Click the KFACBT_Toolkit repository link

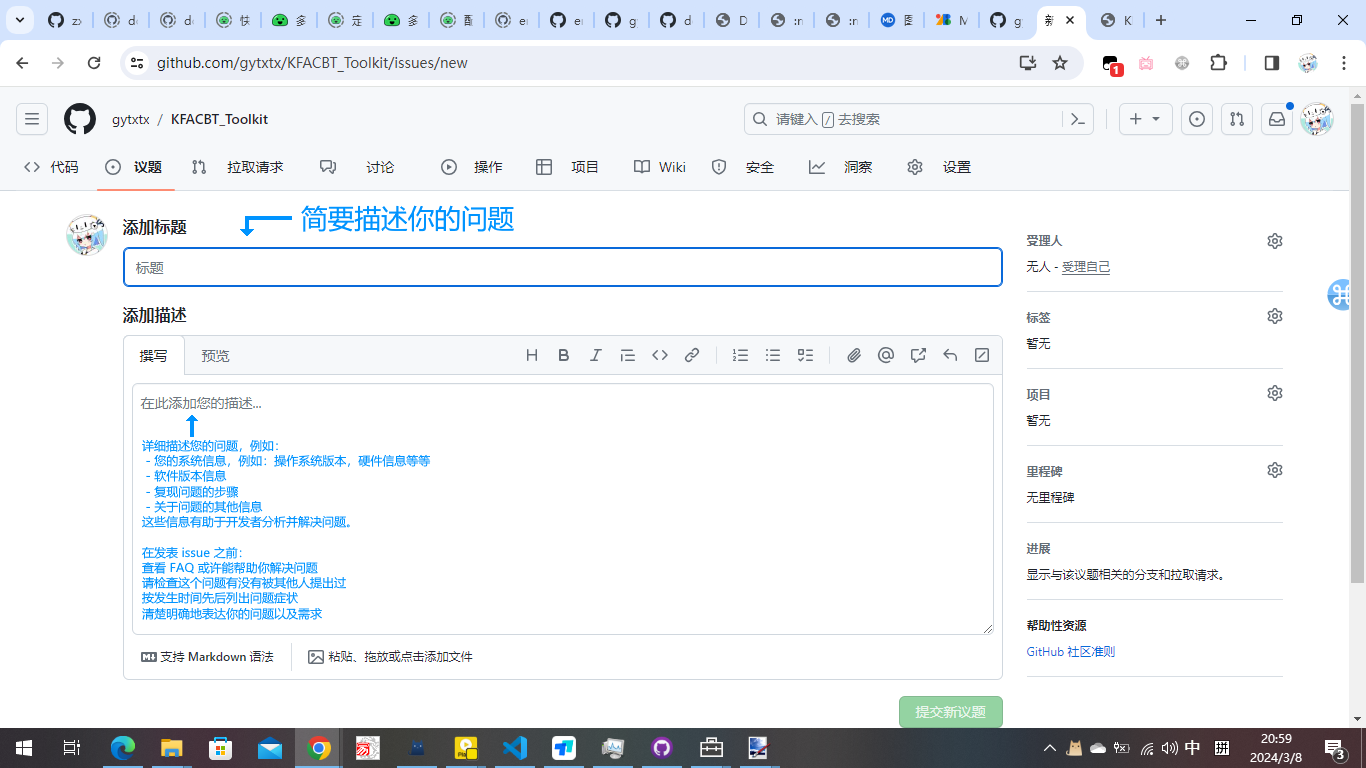(x=219, y=119)
